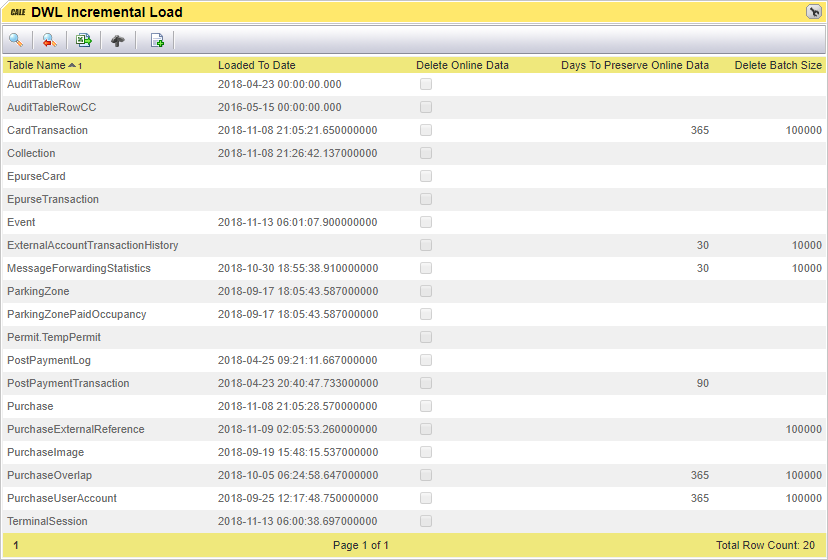Export the table to Excel

coord(83,40)
